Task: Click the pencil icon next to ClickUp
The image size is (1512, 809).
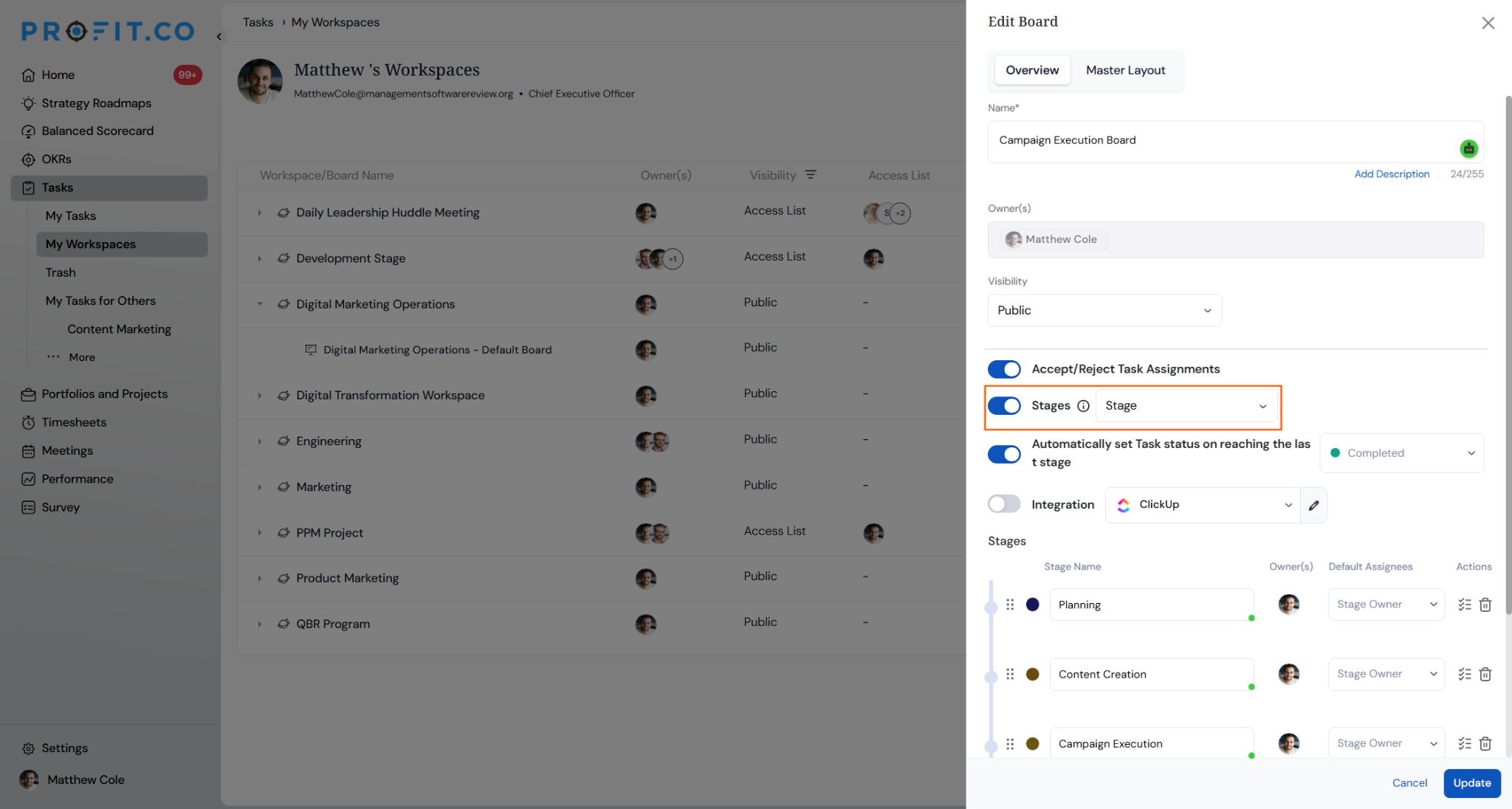Action: pos(1313,506)
